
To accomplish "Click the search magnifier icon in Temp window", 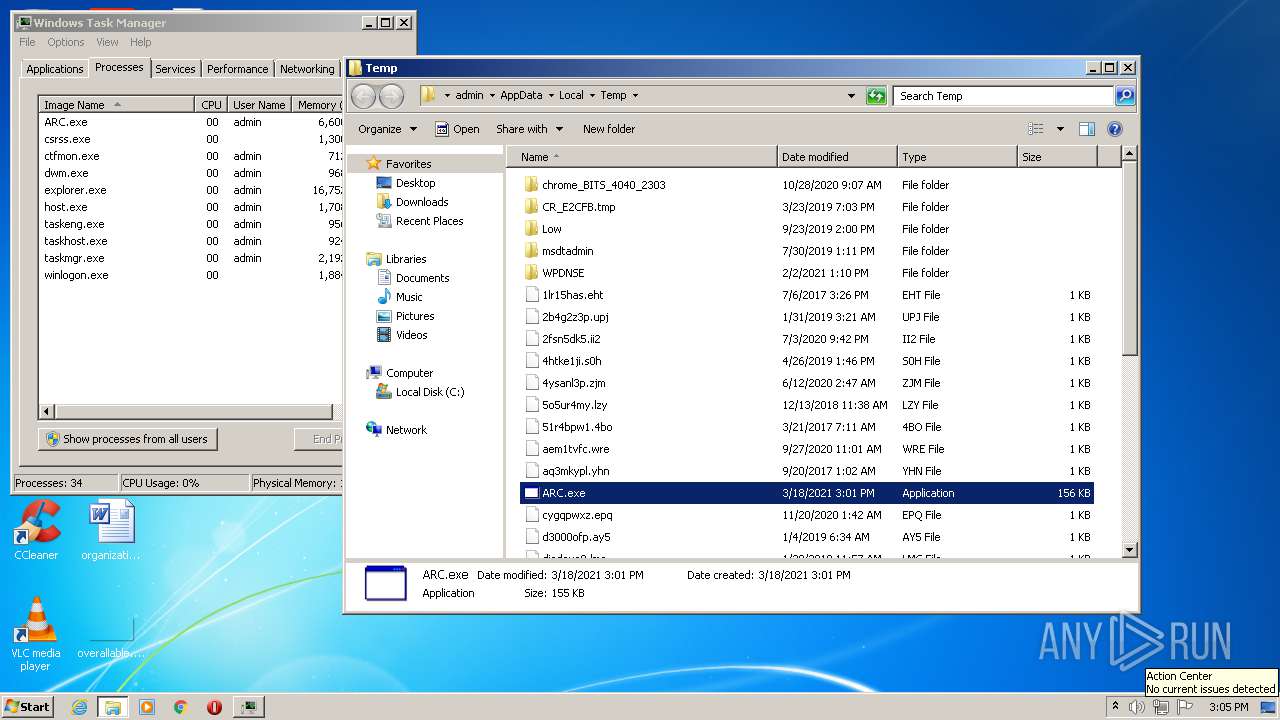I will pos(1125,96).
